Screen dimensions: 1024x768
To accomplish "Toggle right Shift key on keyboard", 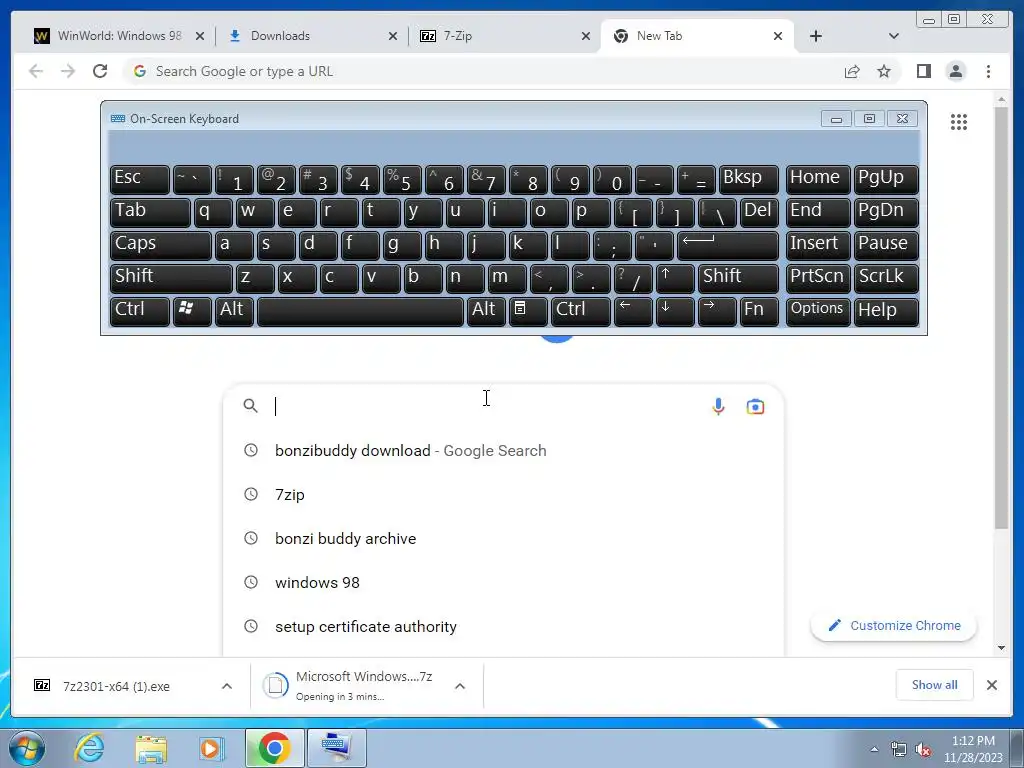I will click(738, 279).
